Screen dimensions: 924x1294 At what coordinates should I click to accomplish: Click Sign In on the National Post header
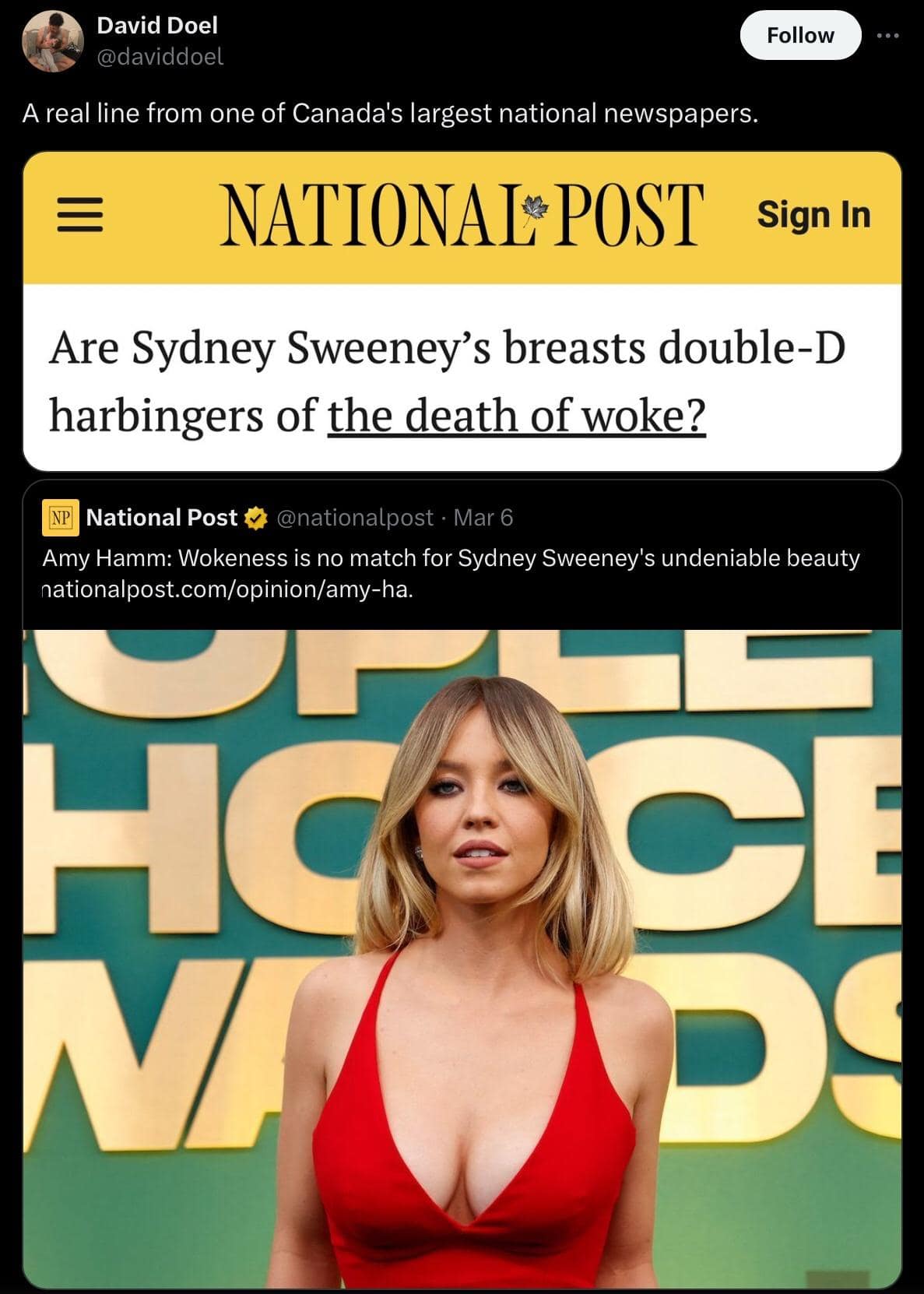click(813, 214)
